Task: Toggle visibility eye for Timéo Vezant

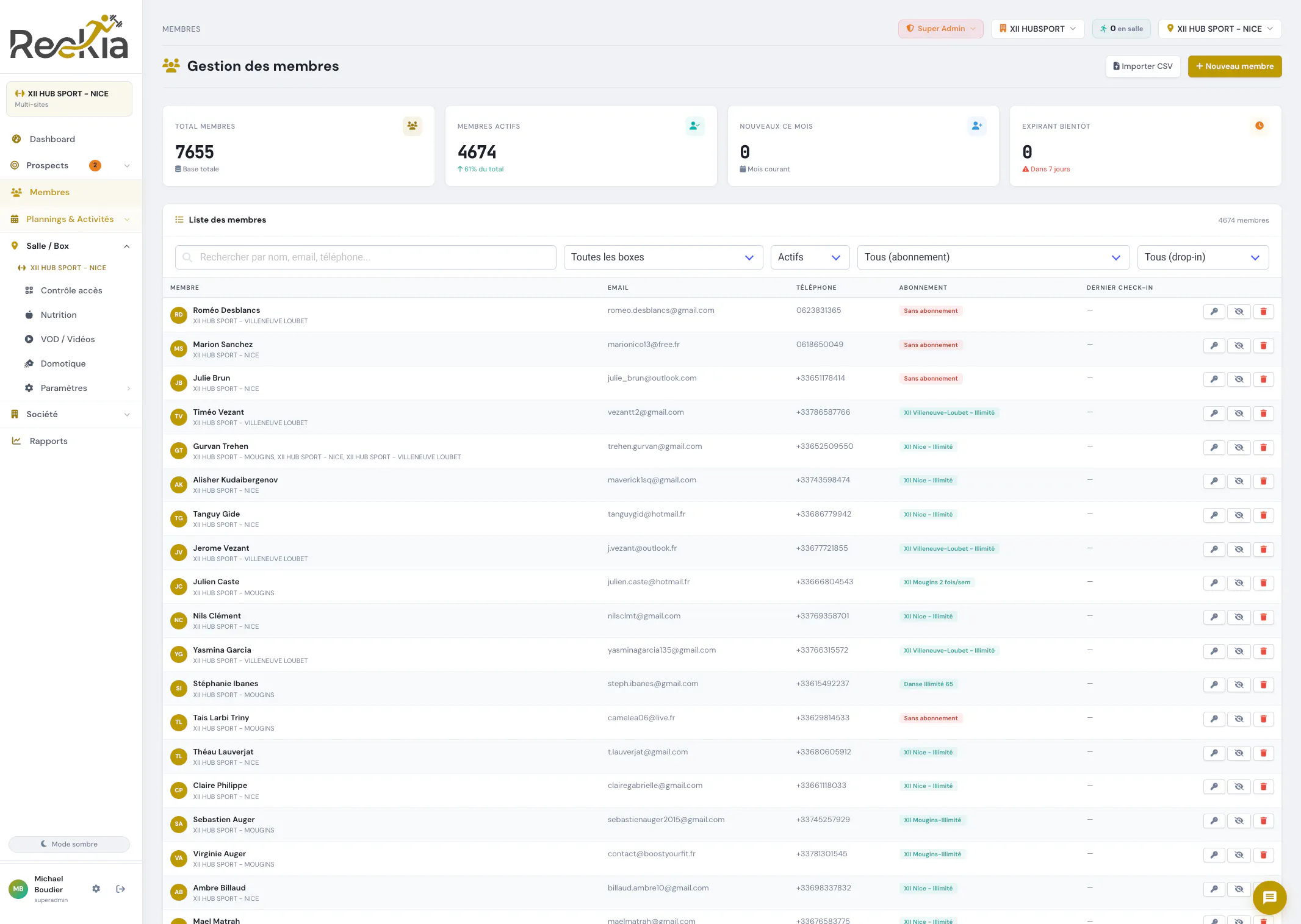Action: (x=1239, y=414)
